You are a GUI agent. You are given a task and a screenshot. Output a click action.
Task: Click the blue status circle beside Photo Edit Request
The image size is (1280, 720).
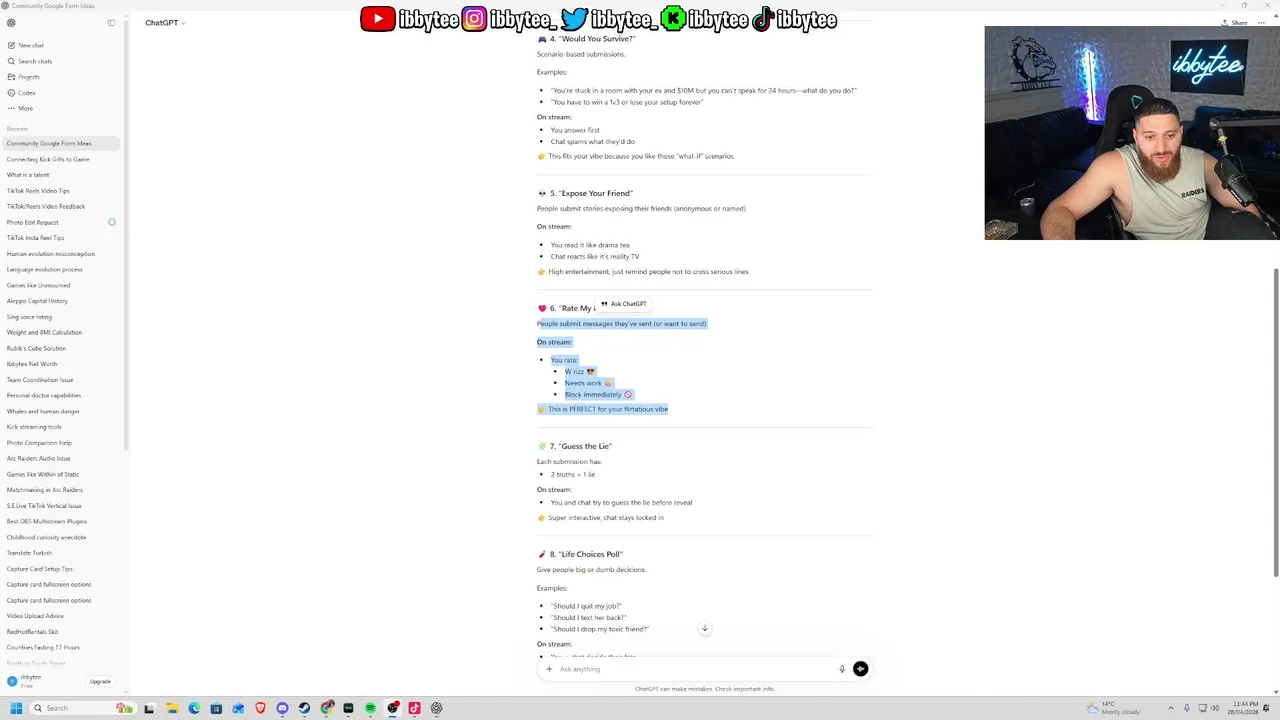[x=112, y=222]
